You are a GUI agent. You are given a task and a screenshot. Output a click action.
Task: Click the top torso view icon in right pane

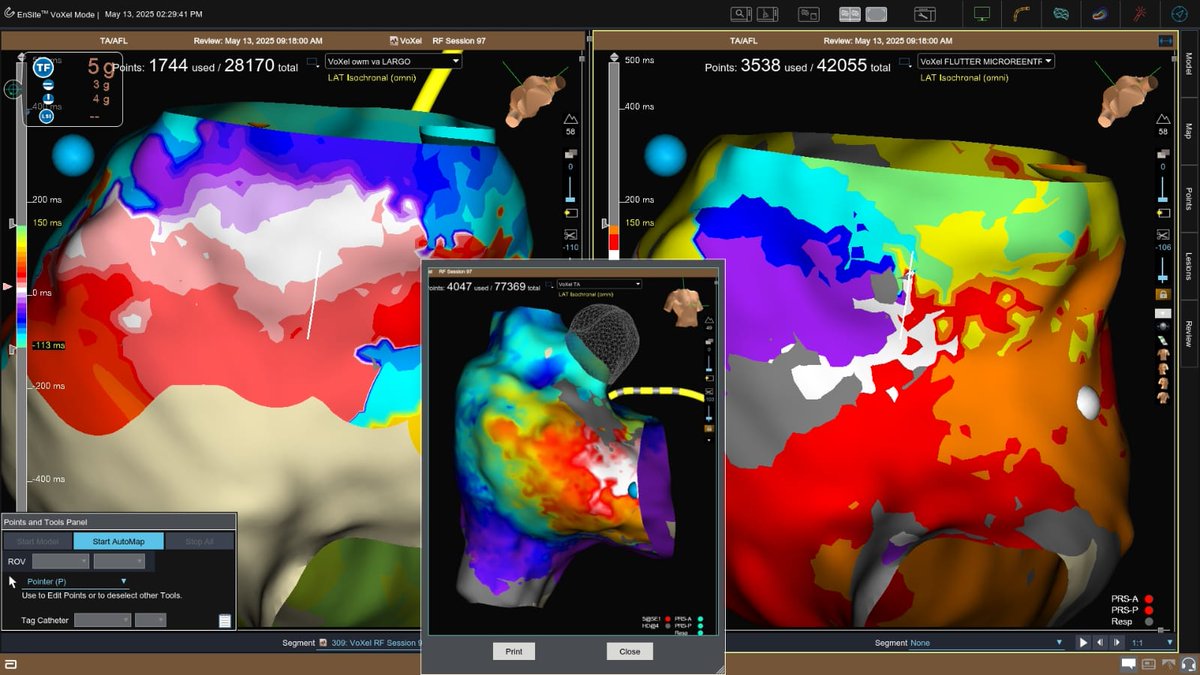coord(1163,355)
